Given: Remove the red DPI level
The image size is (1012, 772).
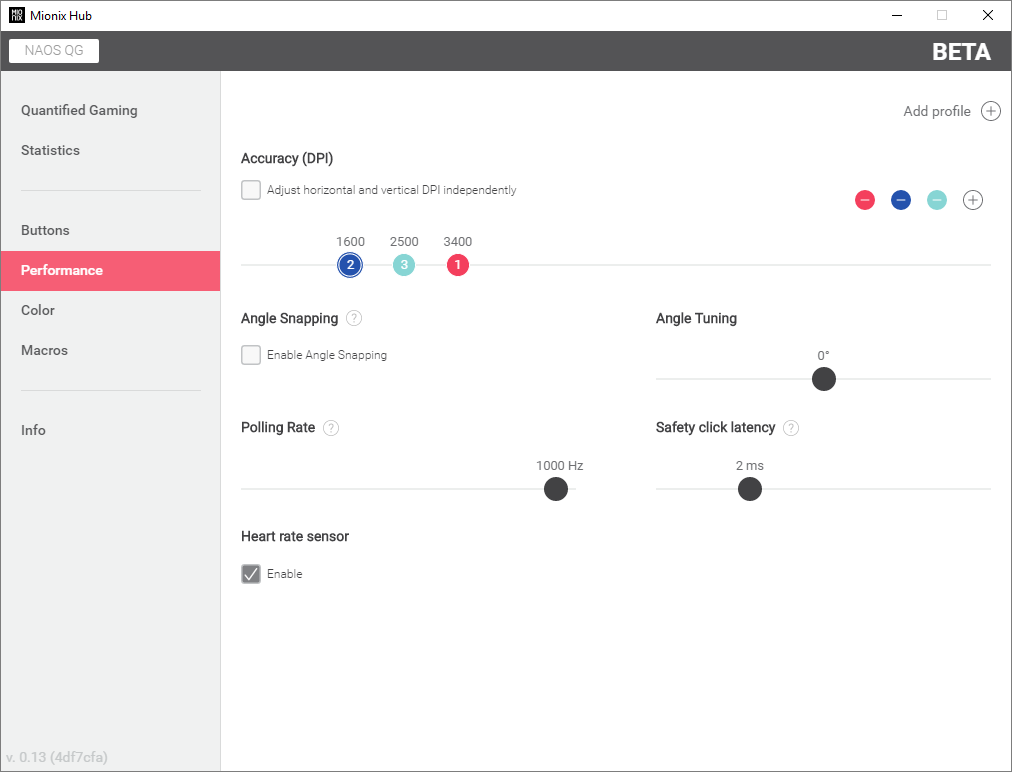Looking at the screenshot, I should click(x=865, y=200).
